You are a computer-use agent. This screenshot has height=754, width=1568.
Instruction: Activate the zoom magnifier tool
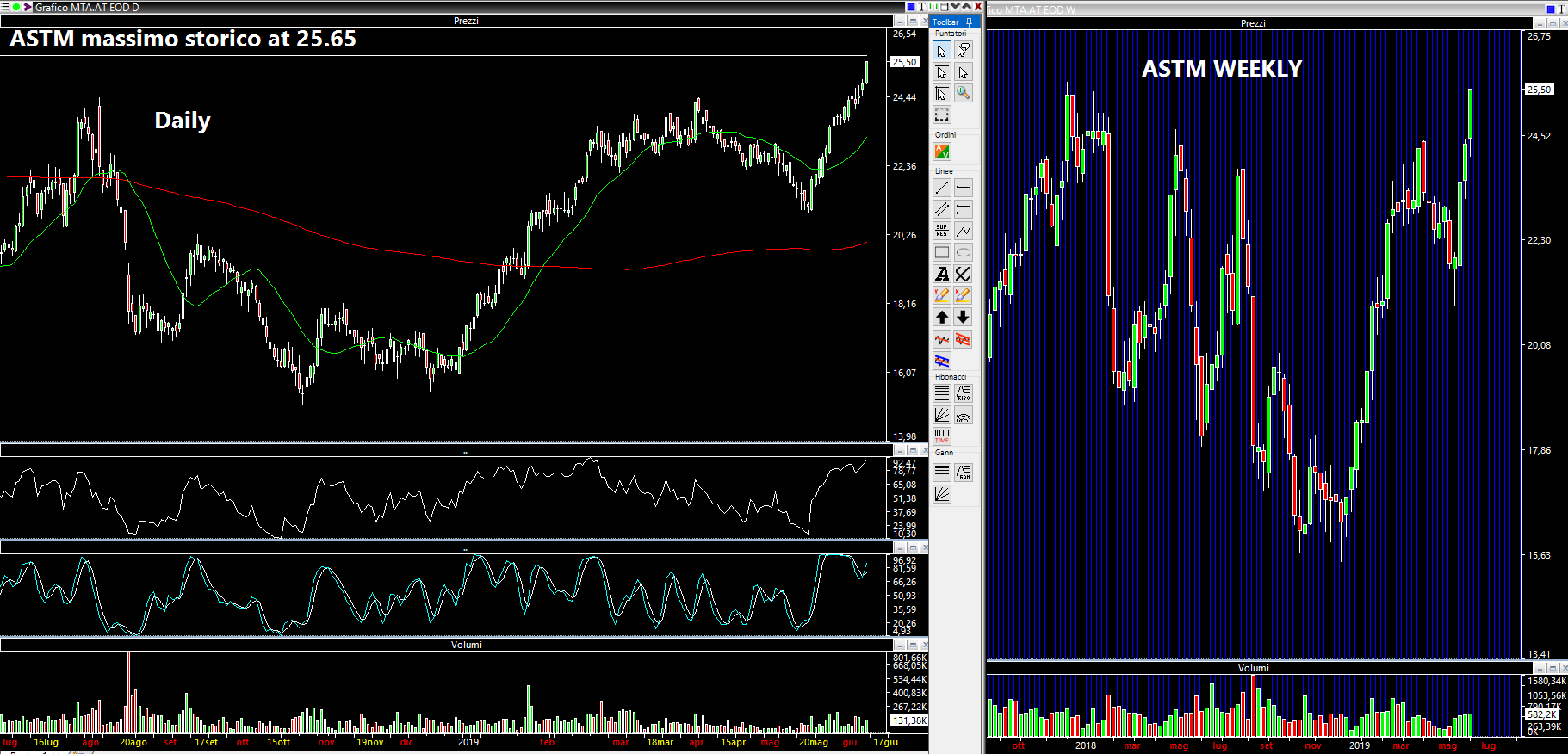point(963,93)
